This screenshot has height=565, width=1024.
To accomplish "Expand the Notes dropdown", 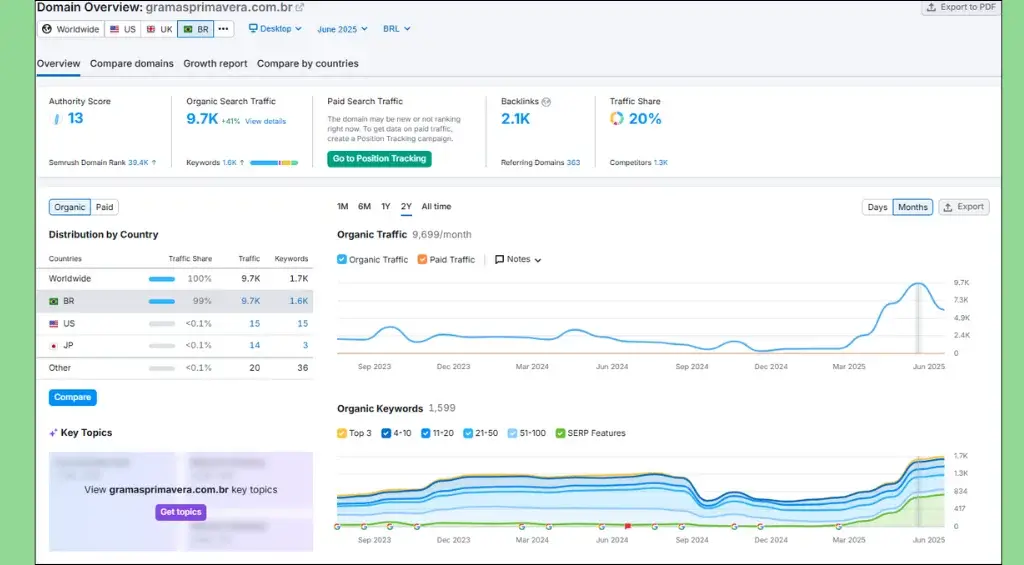I will point(518,259).
